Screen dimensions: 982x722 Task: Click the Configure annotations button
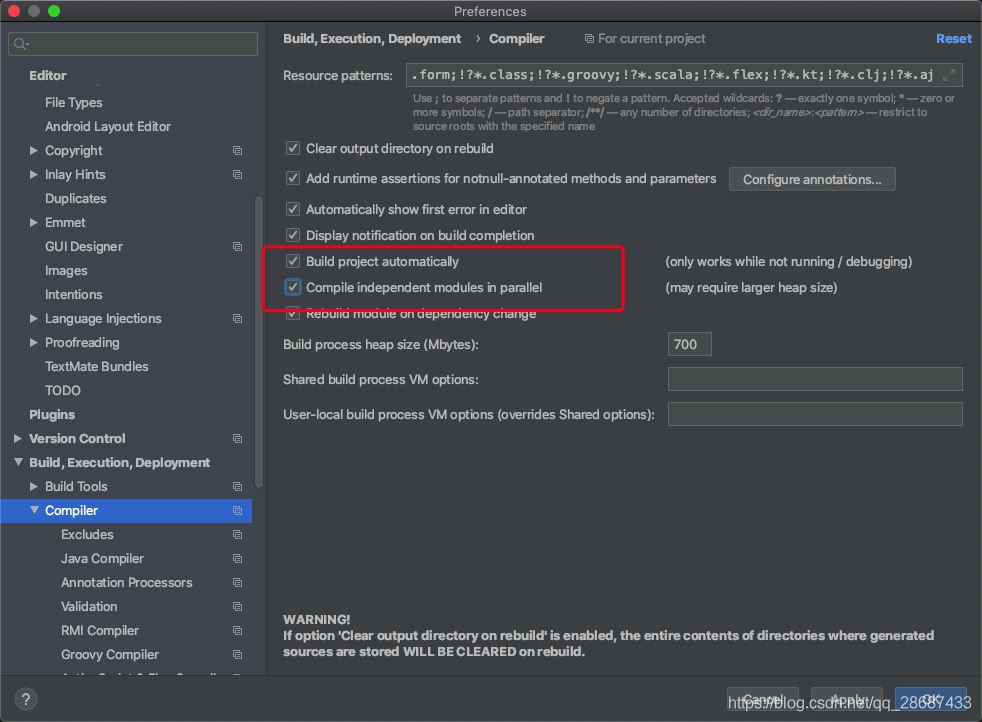tap(812, 179)
